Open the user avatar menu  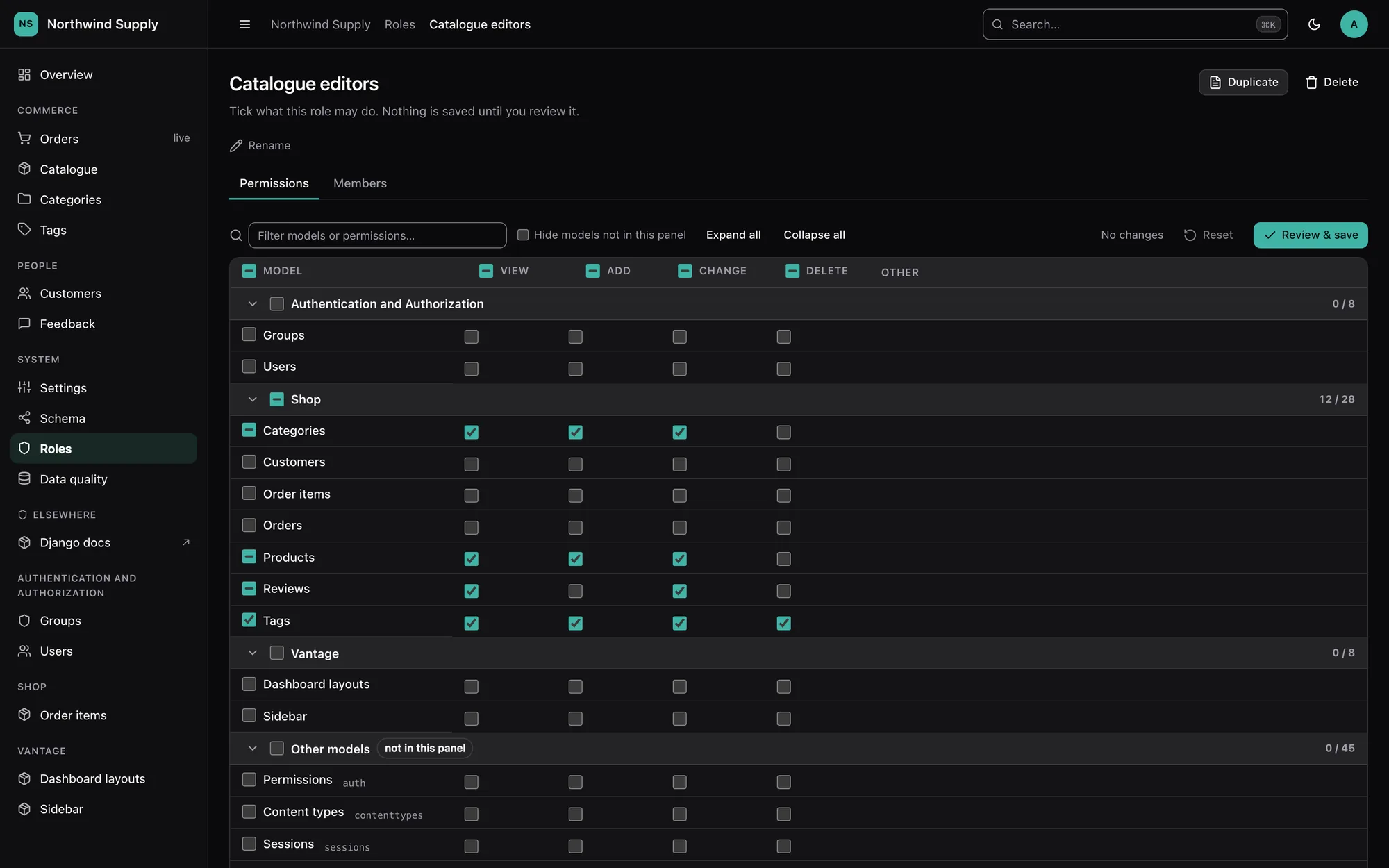(x=1354, y=24)
